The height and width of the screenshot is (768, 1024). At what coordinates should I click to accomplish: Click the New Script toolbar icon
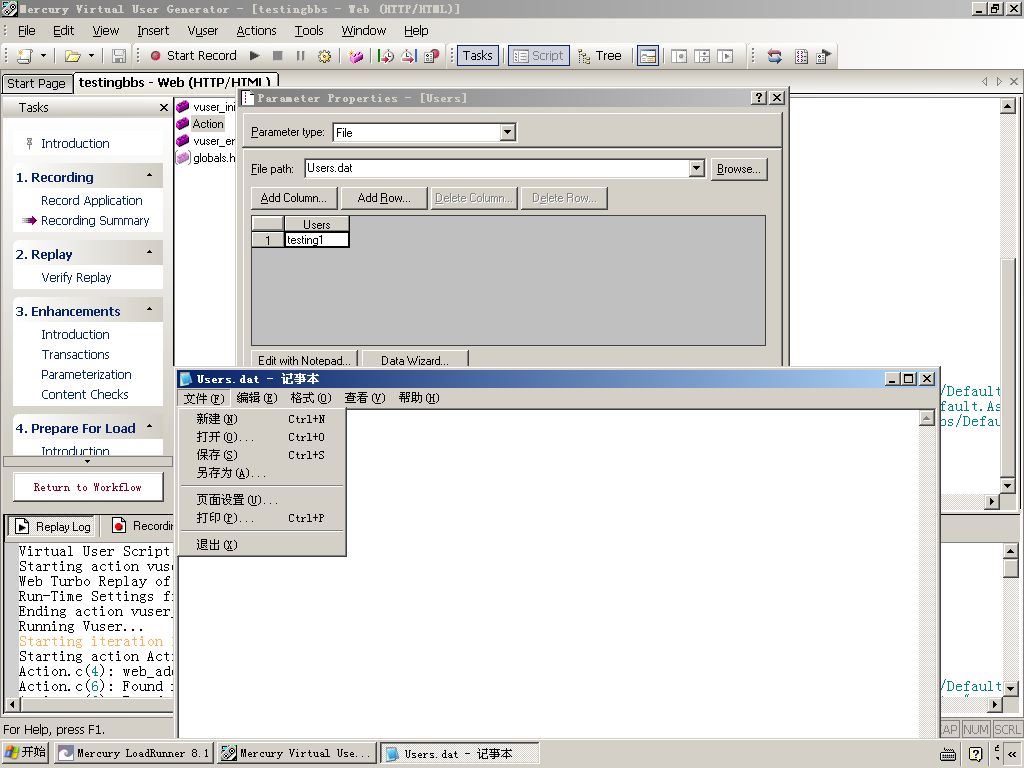tap(25, 56)
